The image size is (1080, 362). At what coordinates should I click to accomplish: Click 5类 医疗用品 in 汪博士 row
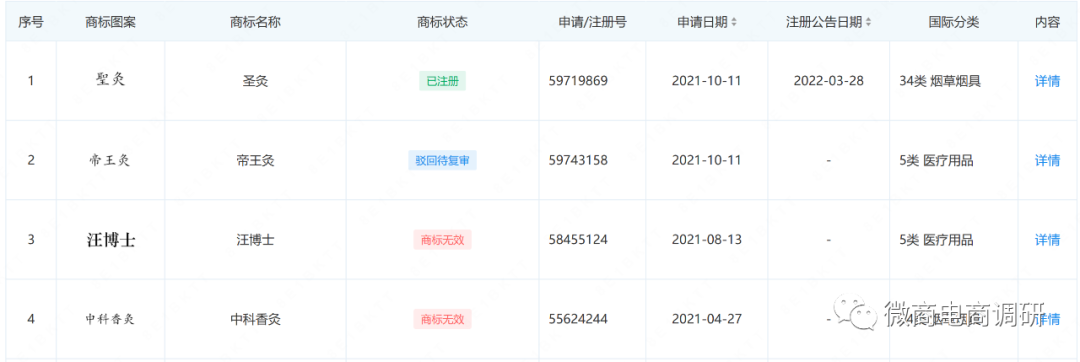coord(937,240)
